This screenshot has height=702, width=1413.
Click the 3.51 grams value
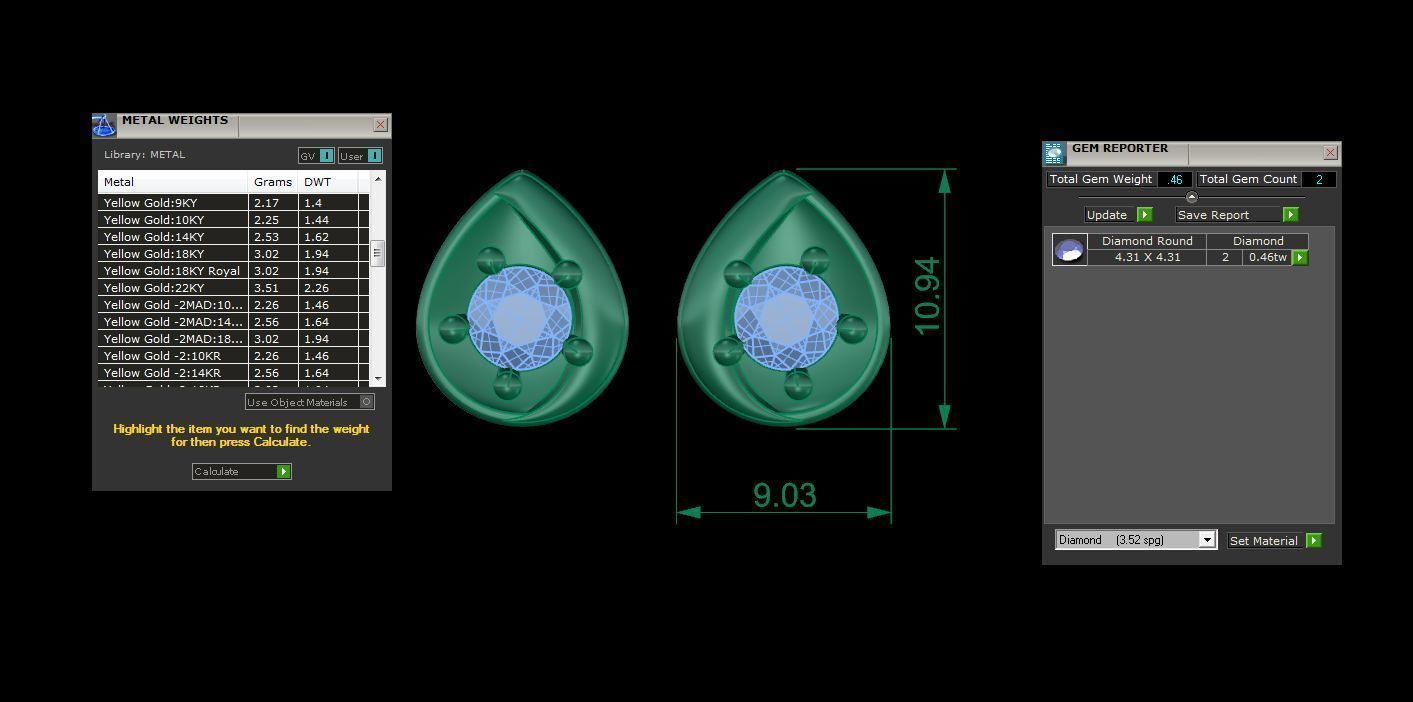point(266,288)
